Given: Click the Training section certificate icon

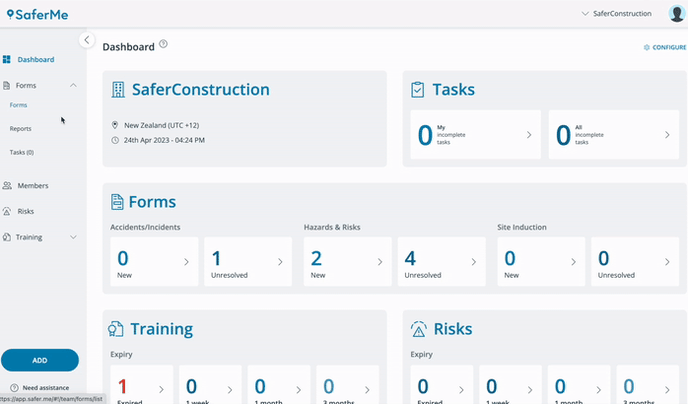Looking at the screenshot, I should tap(116, 329).
